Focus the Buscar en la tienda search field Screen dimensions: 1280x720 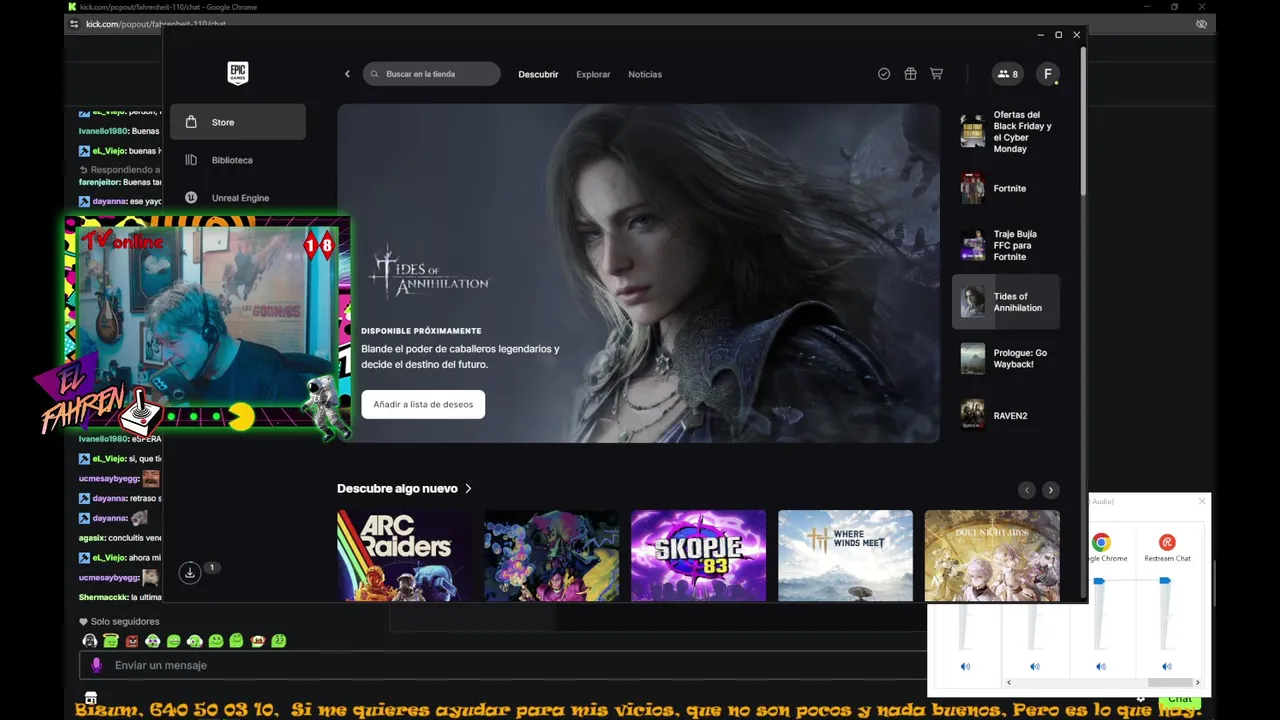click(x=431, y=74)
